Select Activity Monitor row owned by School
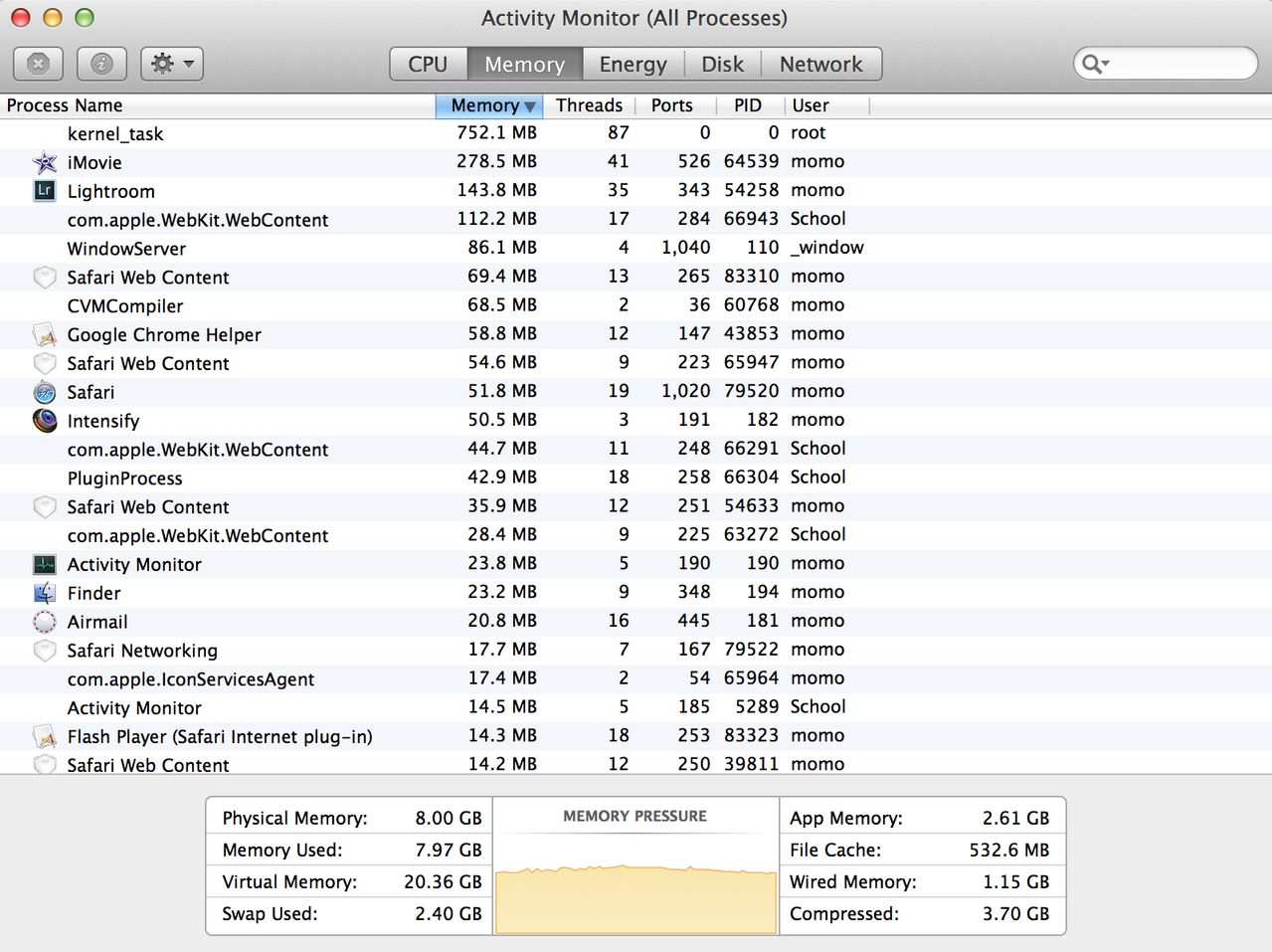Screen dimensions: 1272x952 (x=636, y=707)
